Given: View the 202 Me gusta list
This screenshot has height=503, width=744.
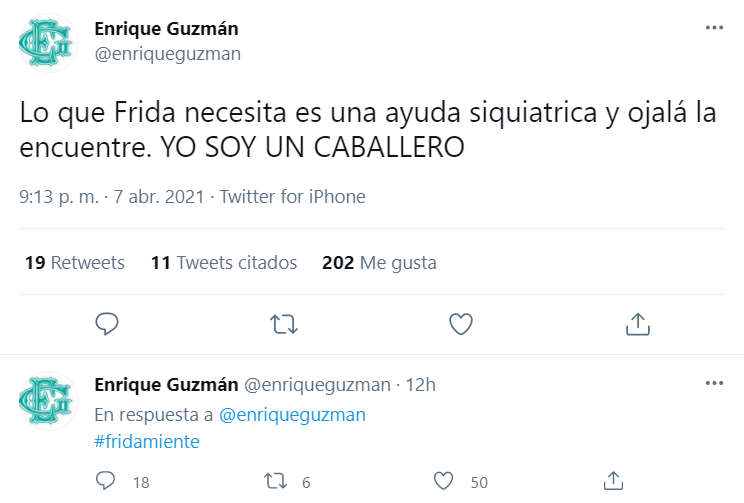Looking at the screenshot, I should (379, 263).
